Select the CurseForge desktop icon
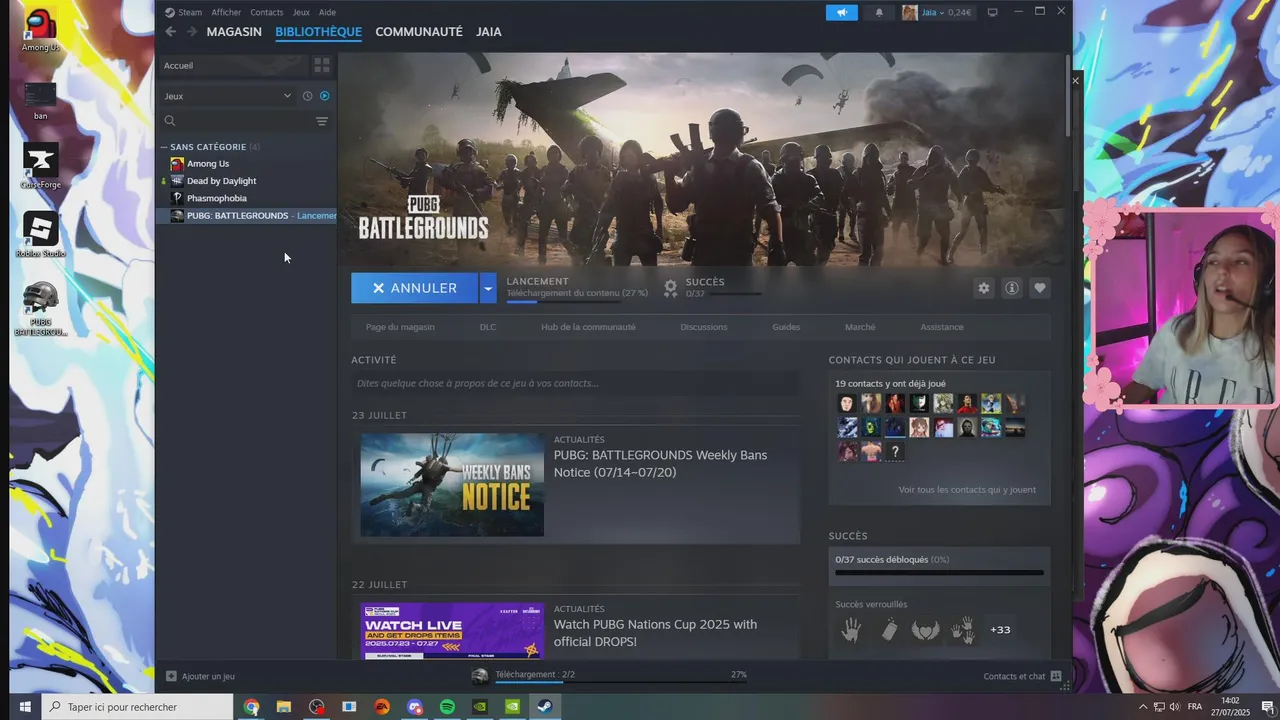This screenshot has height=720, width=1280. coord(40,166)
